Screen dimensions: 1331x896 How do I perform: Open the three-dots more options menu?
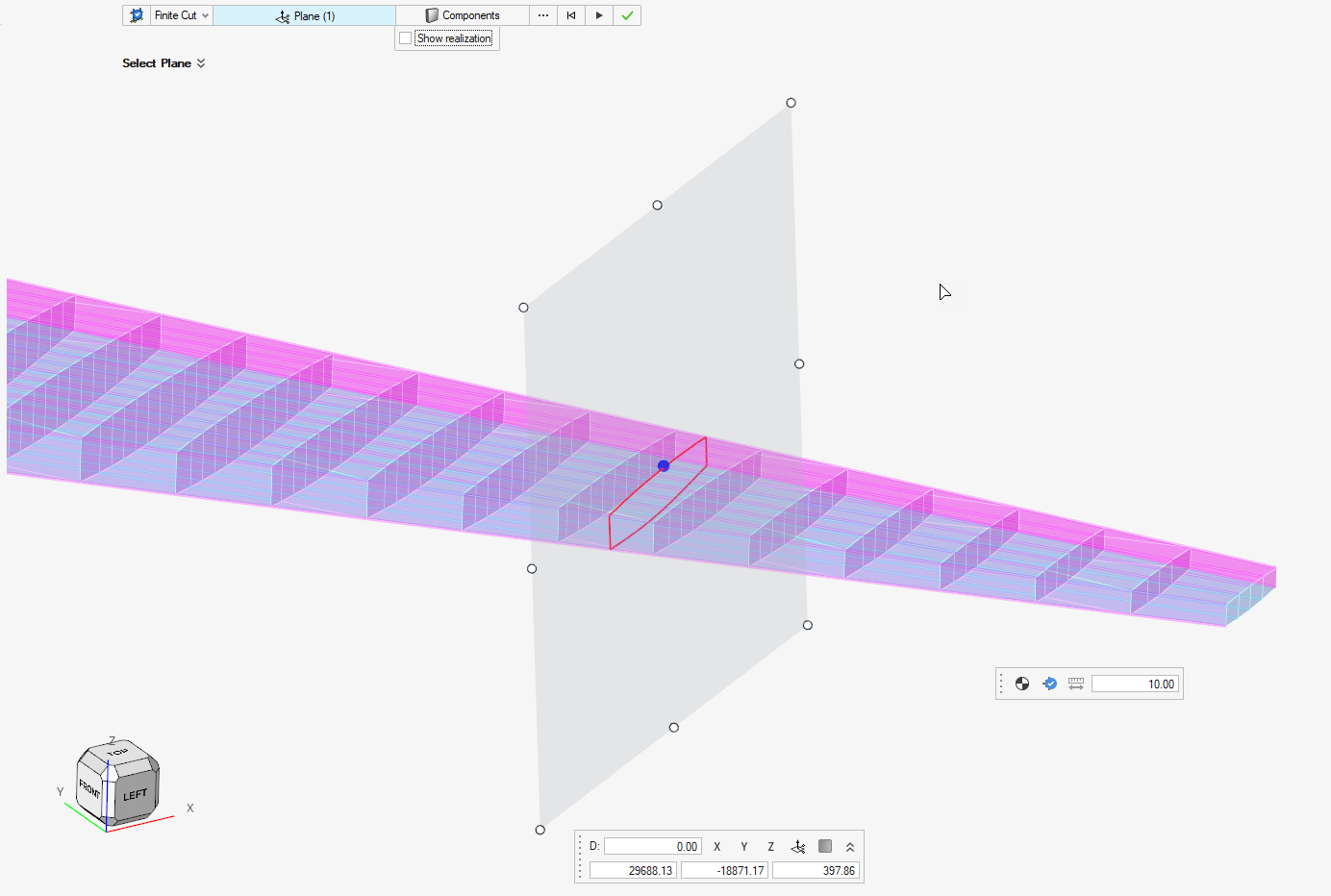point(543,16)
